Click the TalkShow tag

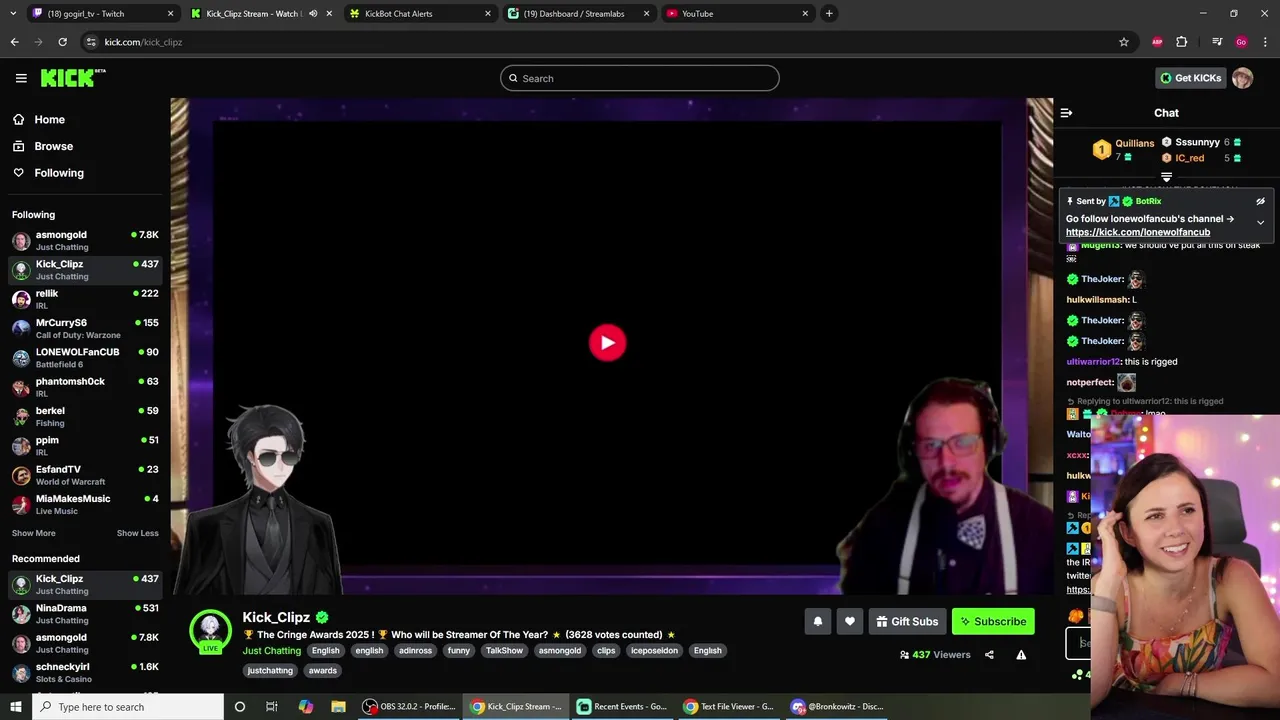[x=504, y=651]
